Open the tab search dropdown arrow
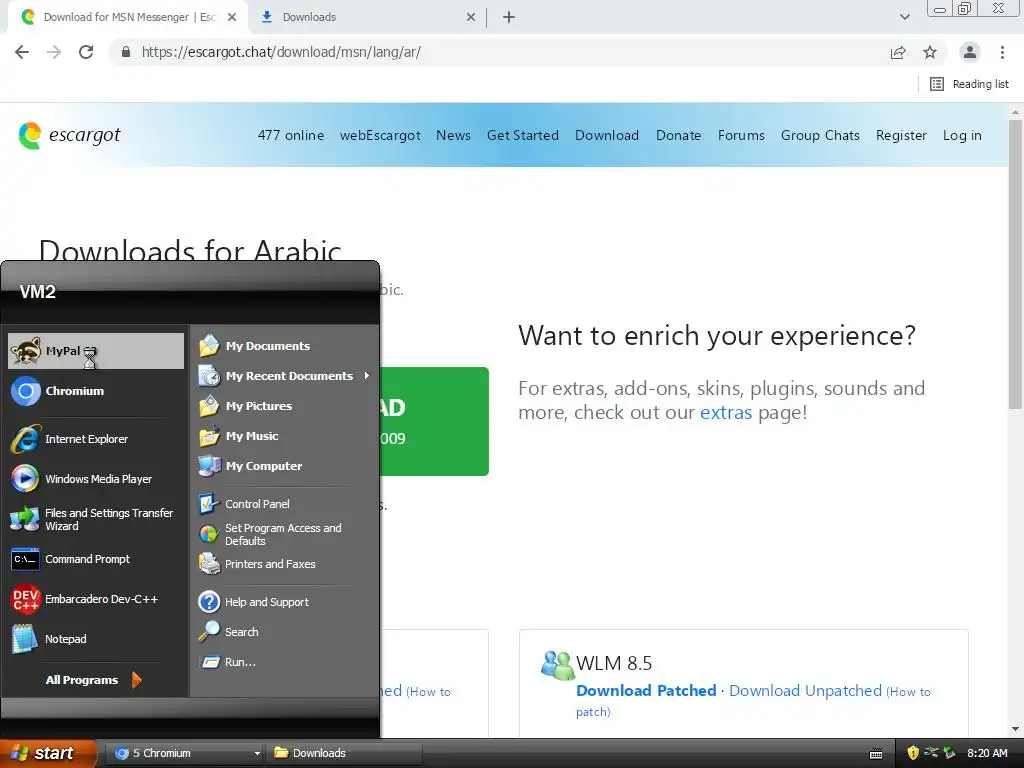The height and width of the screenshot is (768, 1024). [x=904, y=17]
